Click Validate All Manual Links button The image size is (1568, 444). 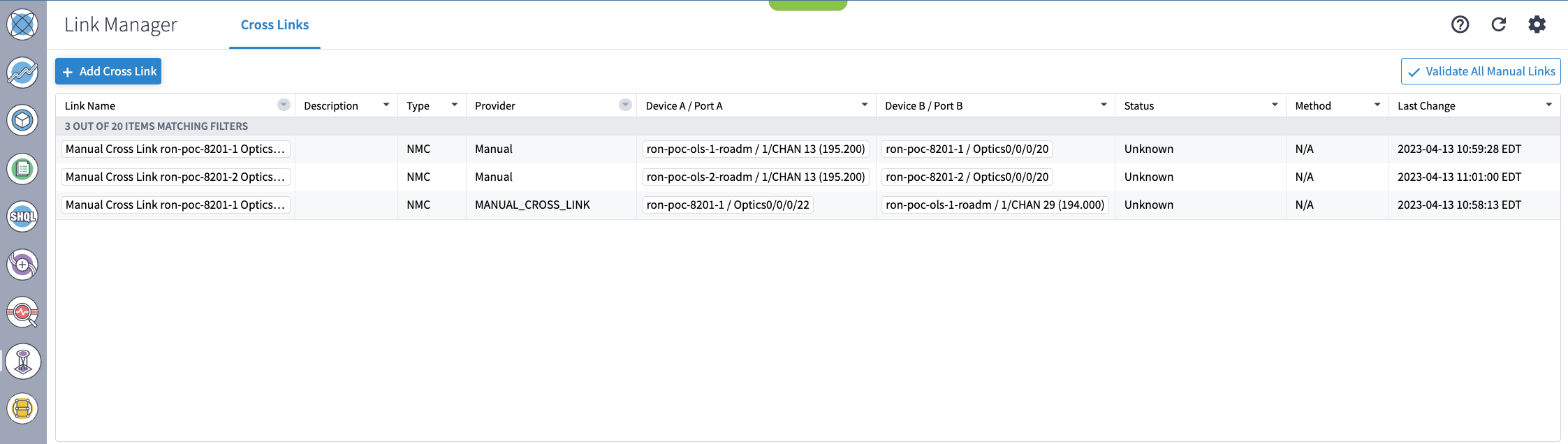tap(1481, 71)
